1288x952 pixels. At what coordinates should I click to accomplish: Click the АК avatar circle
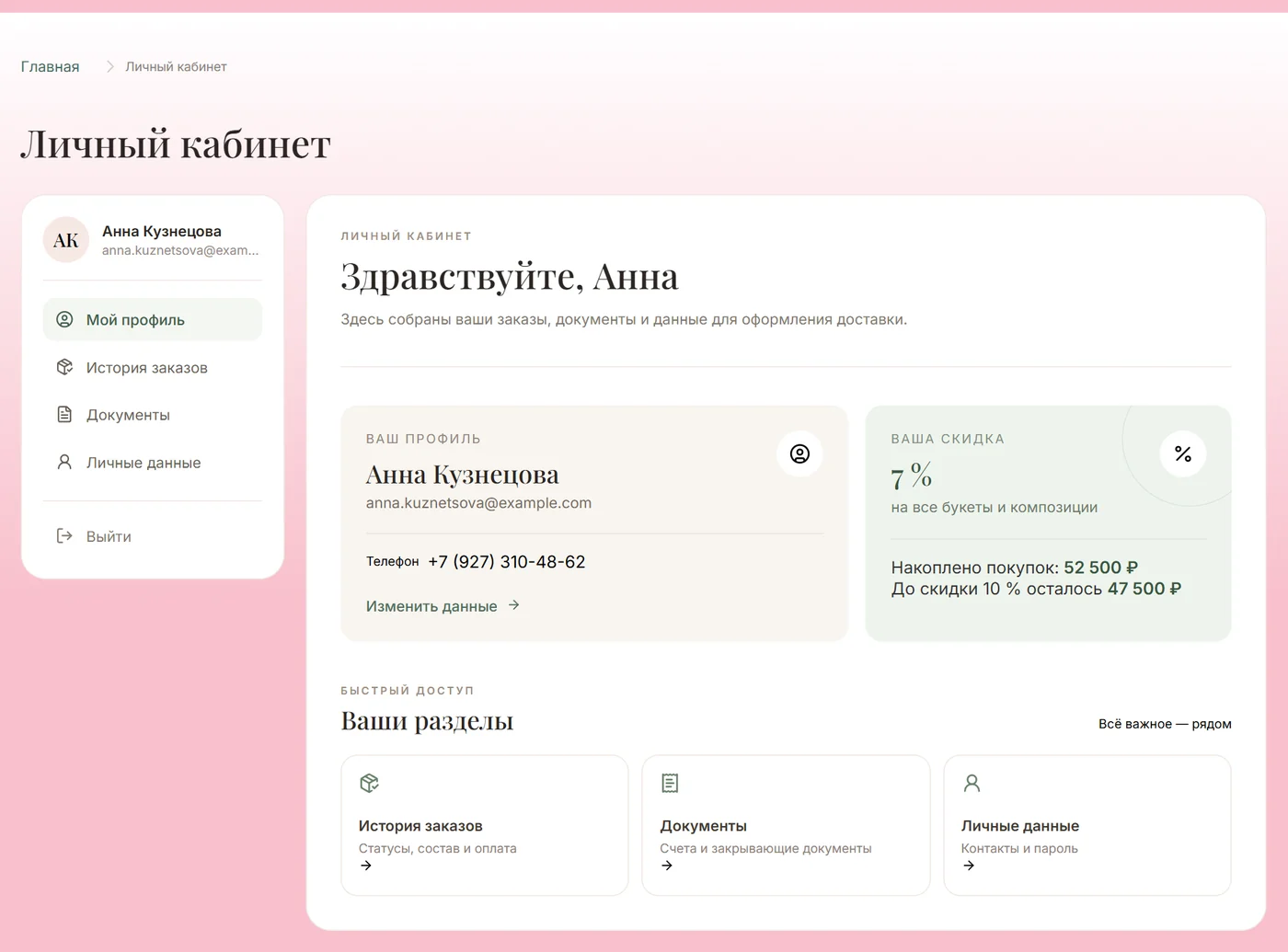pyautogui.click(x=66, y=240)
